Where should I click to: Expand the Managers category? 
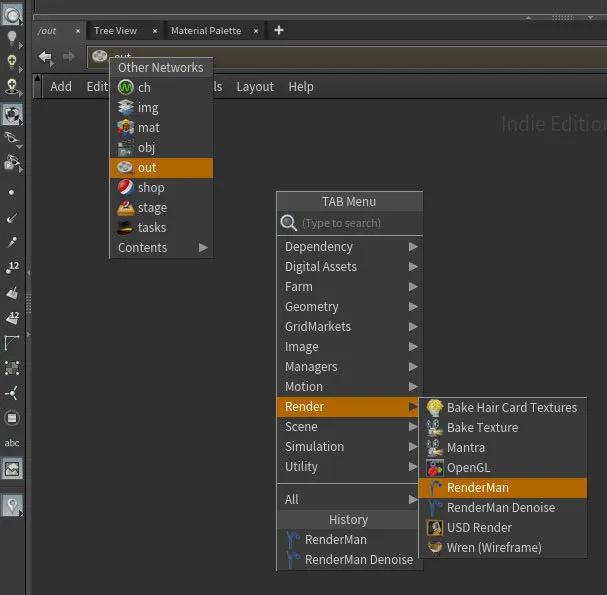[349, 367]
